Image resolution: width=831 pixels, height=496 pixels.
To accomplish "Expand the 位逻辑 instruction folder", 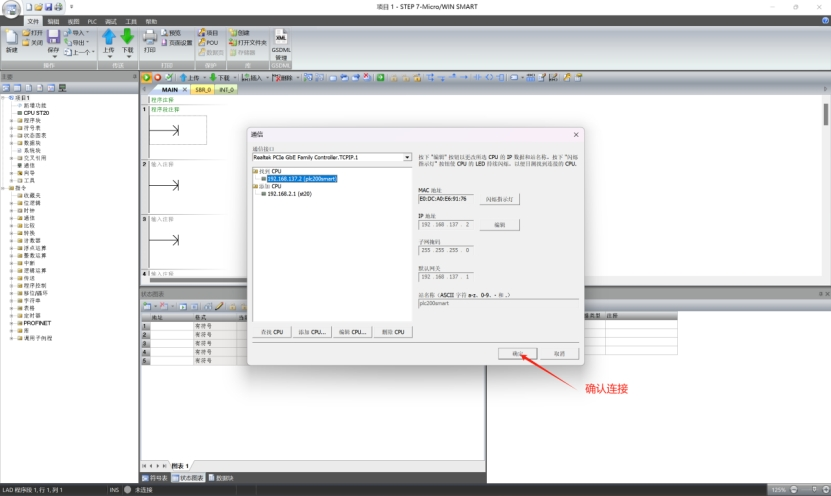I will click(11, 202).
